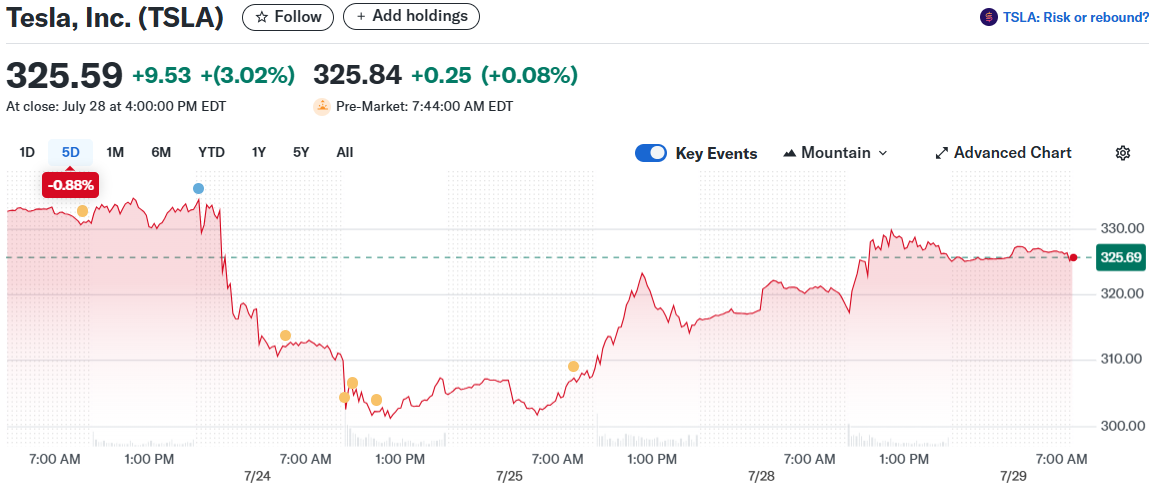
Task: Select the All time range
Action: (344, 153)
